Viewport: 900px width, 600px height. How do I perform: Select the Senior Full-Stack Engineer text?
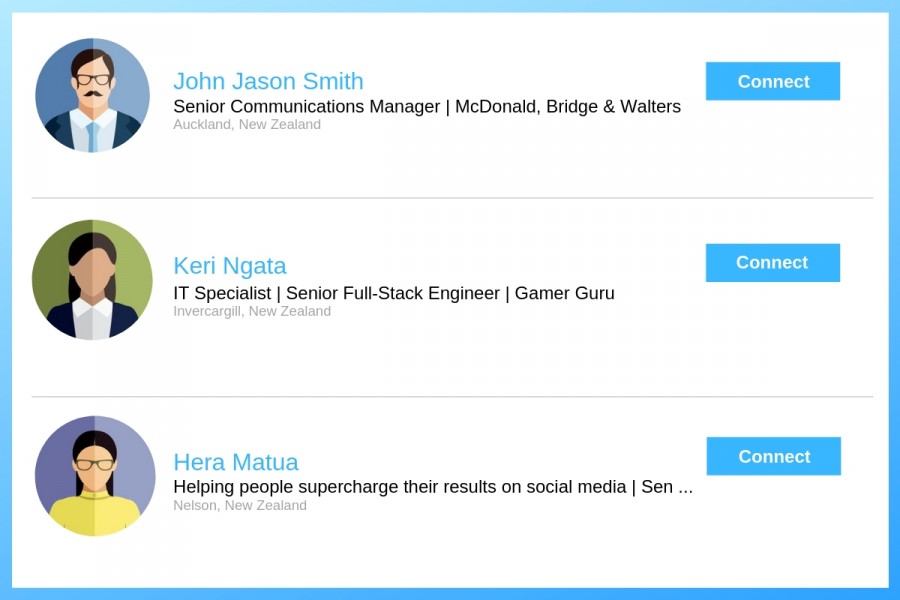pyautogui.click(x=393, y=293)
